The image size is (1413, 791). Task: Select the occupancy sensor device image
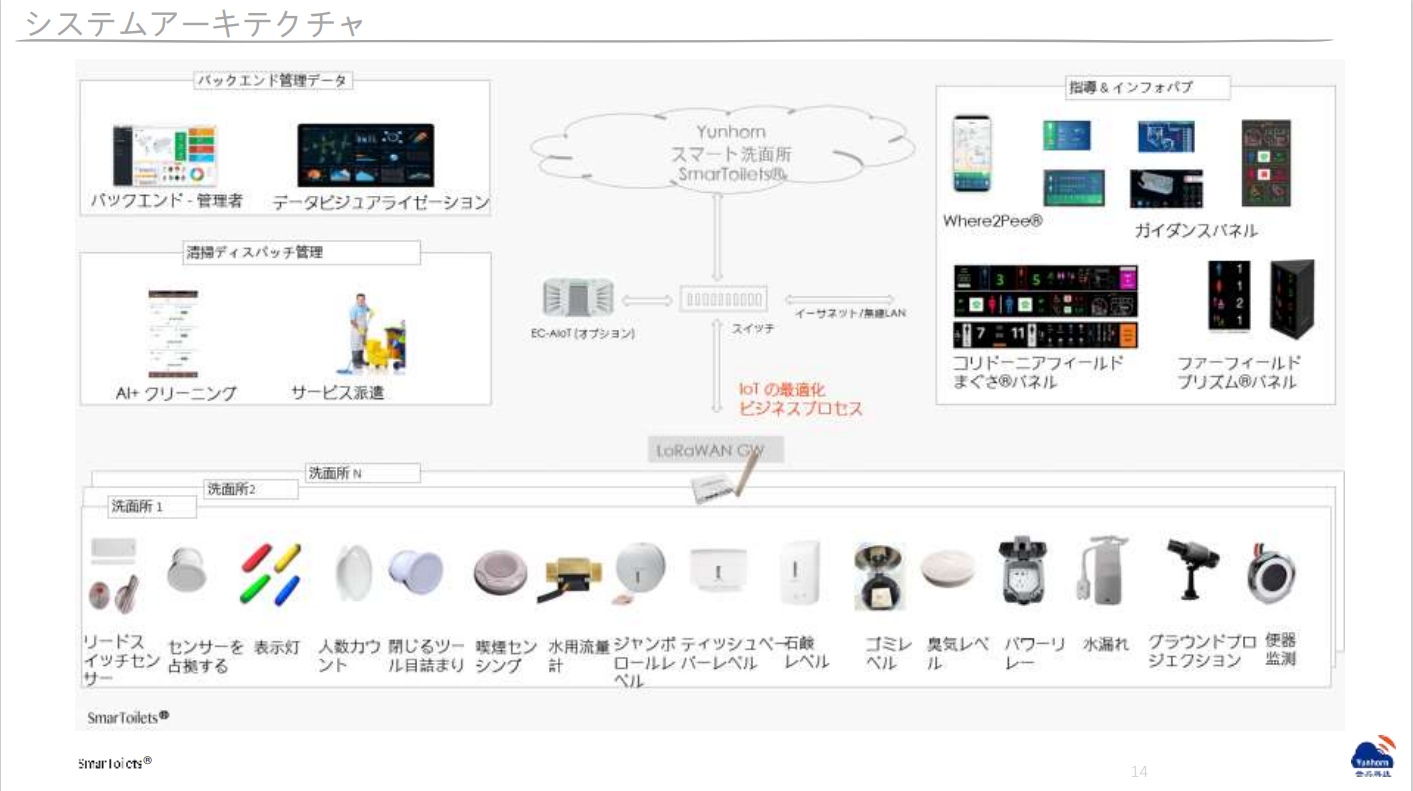187,570
